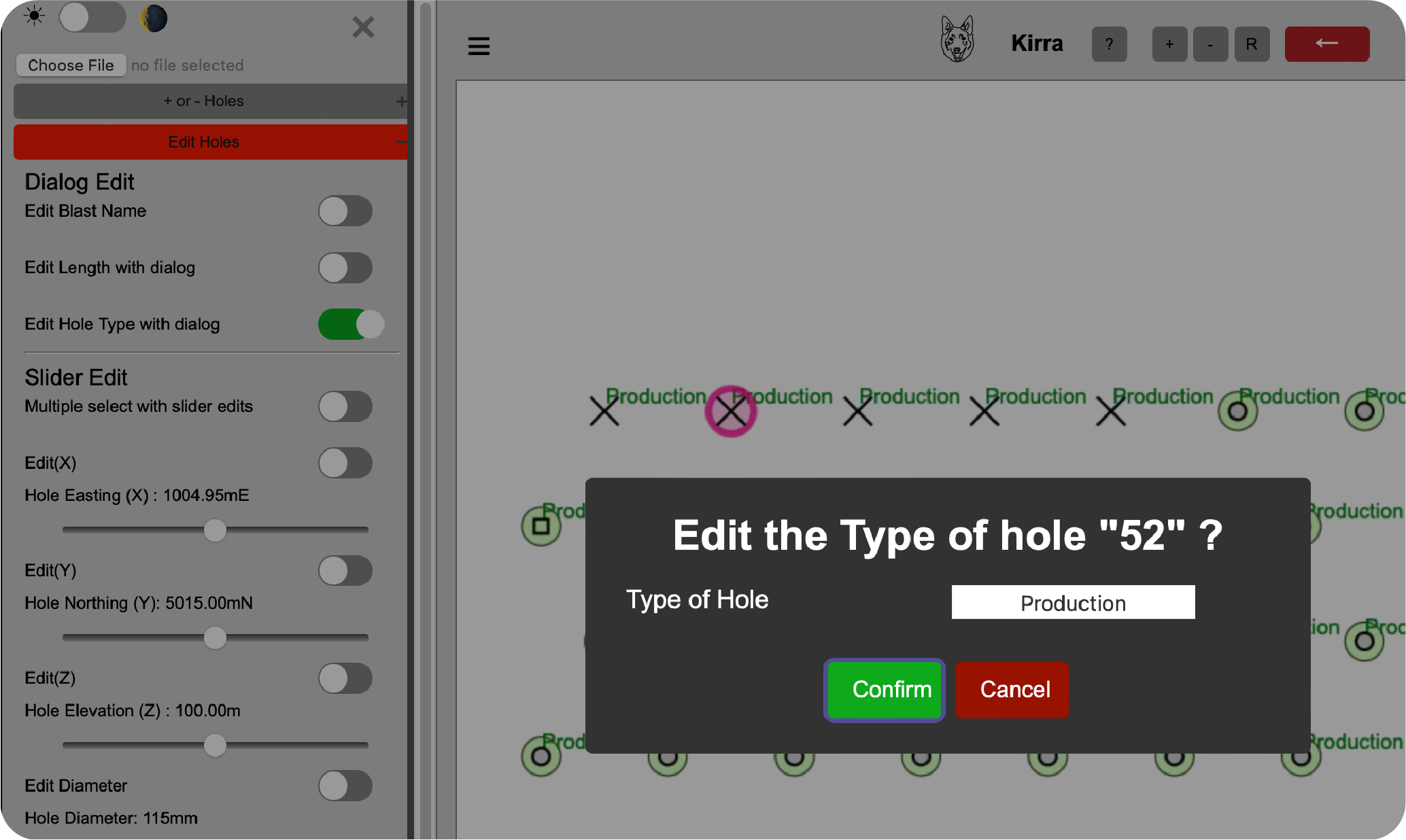Reset the view with the R icon
The height and width of the screenshot is (840, 1406).
tap(1252, 44)
